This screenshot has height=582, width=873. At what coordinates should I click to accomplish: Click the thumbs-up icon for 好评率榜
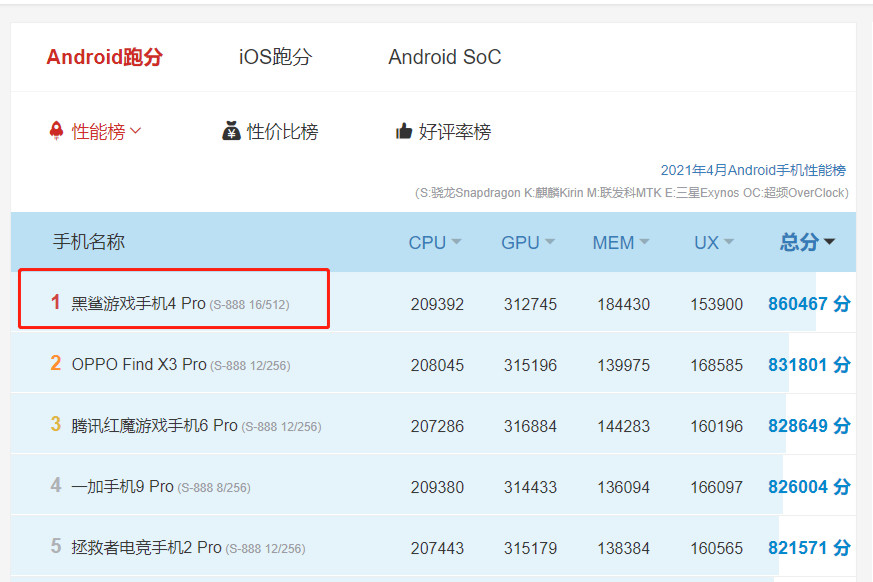tap(404, 131)
